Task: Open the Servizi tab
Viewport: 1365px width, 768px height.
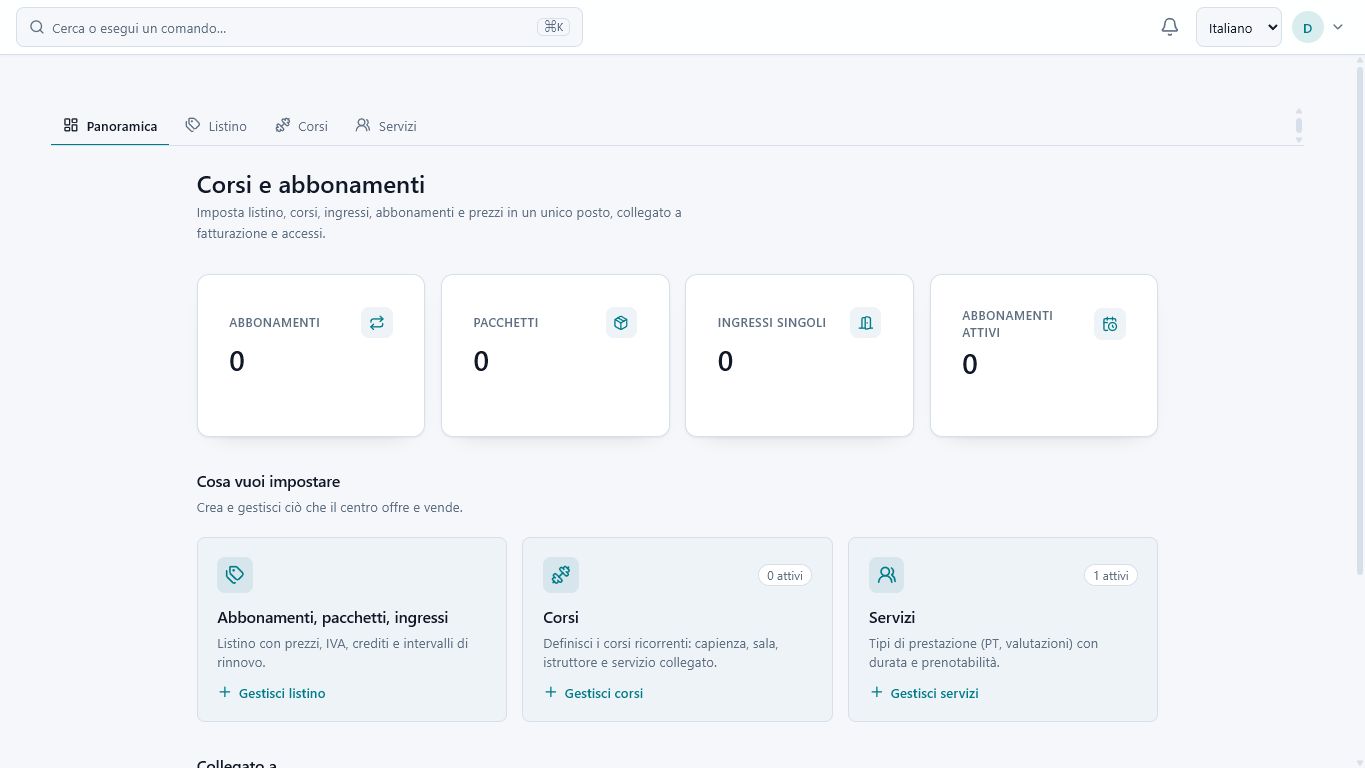Action: [386, 126]
